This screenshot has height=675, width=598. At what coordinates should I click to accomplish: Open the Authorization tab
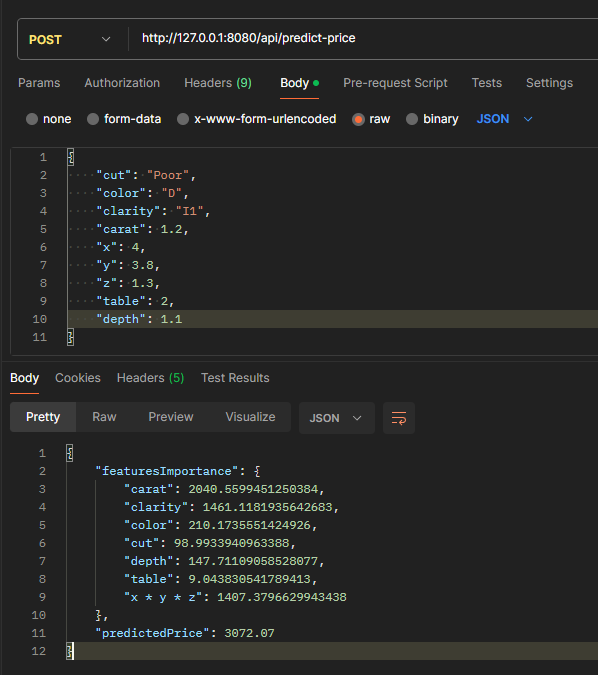tap(122, 83)
